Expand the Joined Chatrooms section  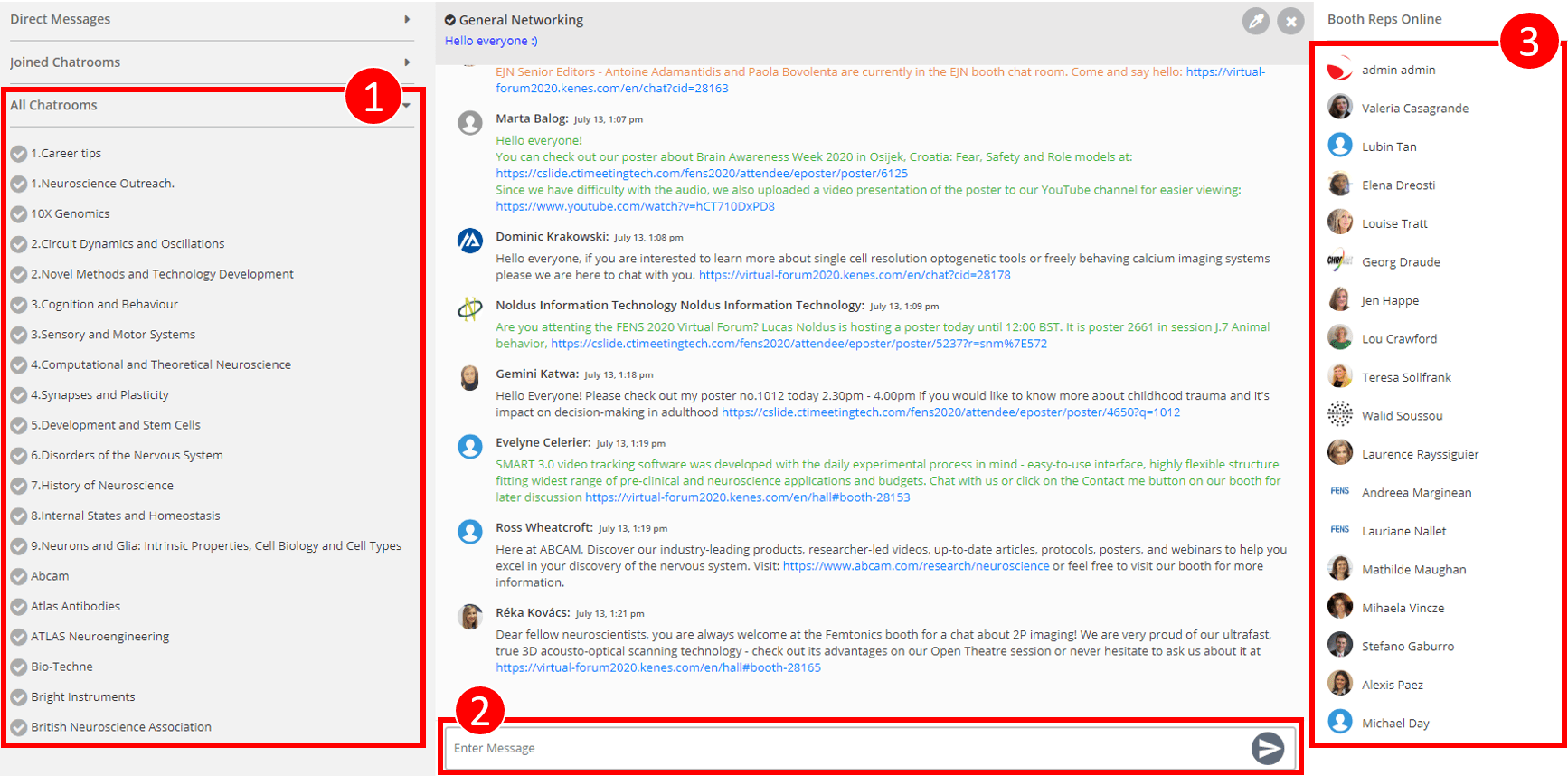pyautogui.click(x=407, y=62)
